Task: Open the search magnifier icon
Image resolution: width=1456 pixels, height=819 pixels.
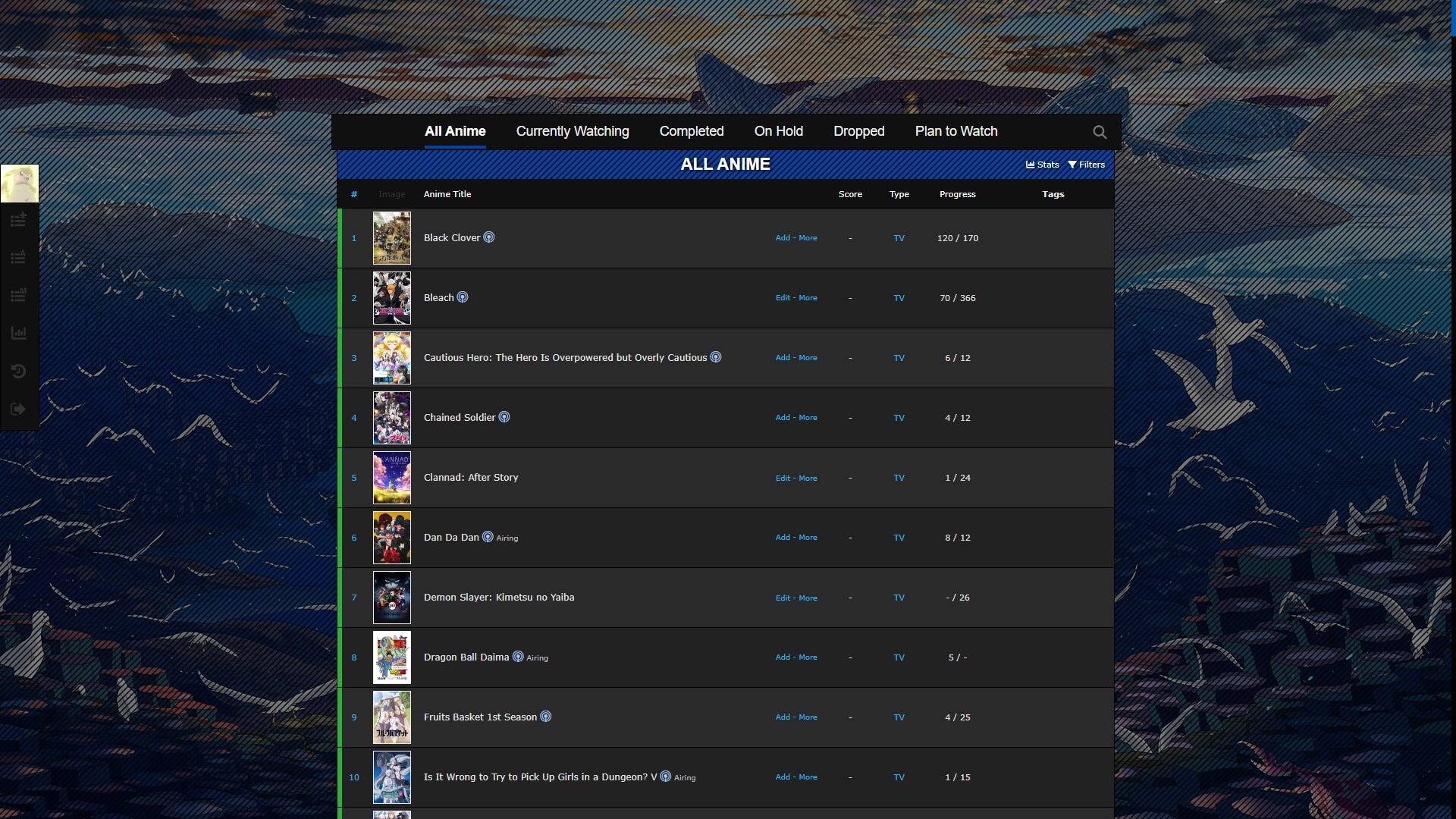Action: (x=1100, y=132)
